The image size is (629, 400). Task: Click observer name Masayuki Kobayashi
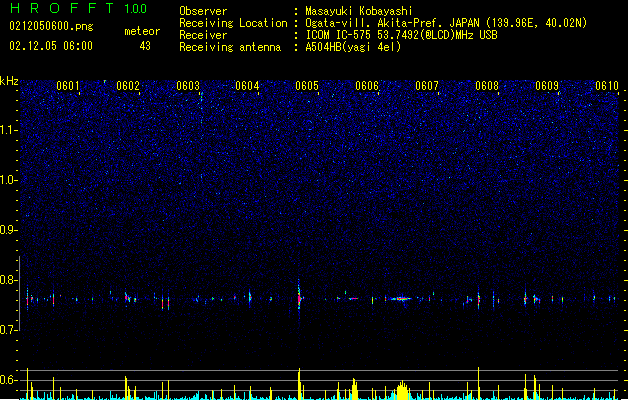click(359, 11)
